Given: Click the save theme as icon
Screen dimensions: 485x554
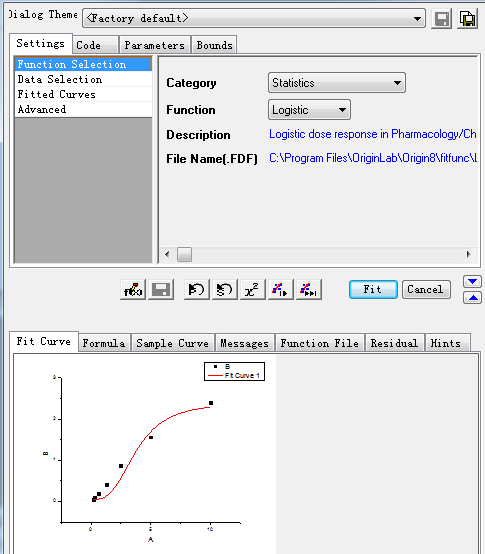Looking at the screenshot, I should pyautogui.click(x=467, y=19).
